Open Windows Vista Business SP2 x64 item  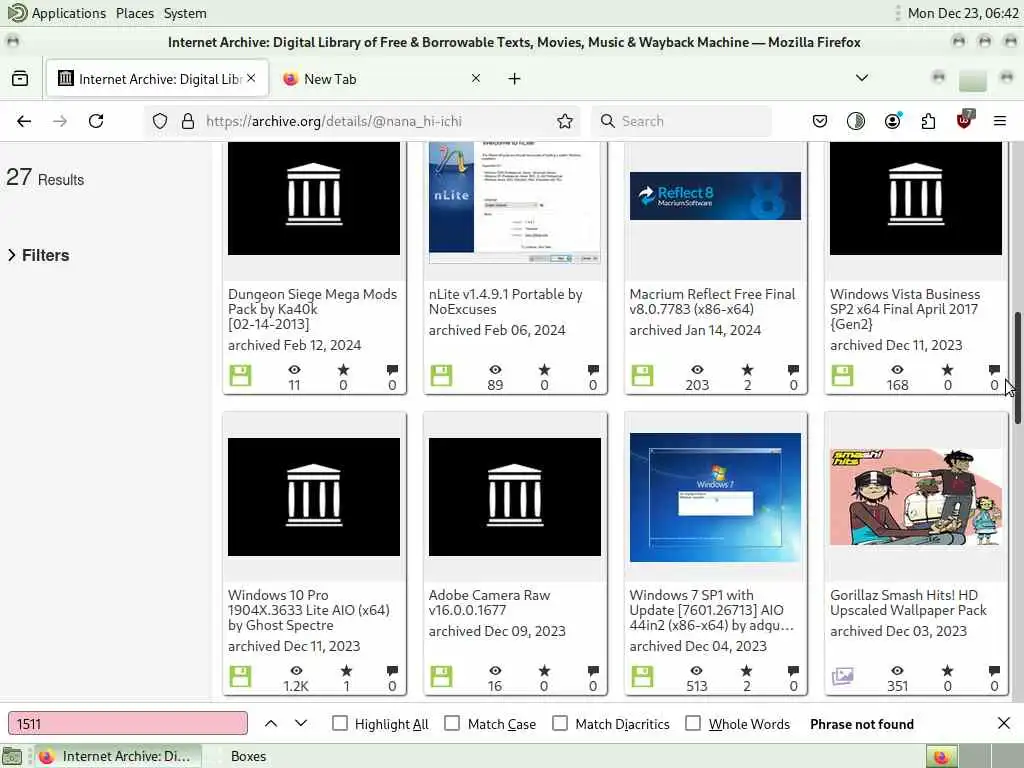point(905,309)
